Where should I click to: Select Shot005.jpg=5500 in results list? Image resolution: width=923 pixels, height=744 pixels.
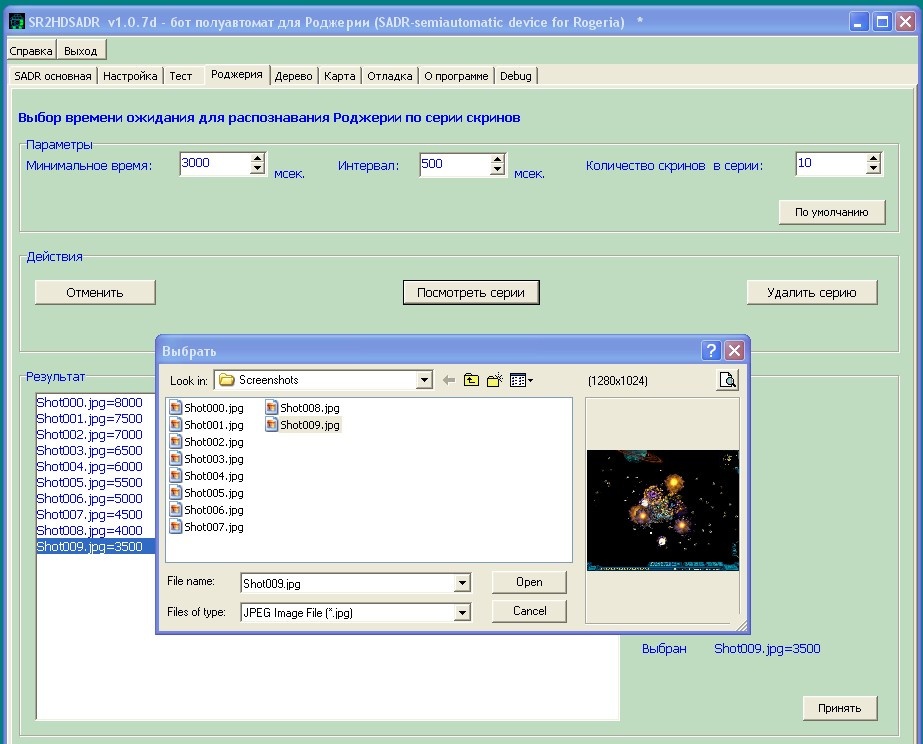(89, 482)
